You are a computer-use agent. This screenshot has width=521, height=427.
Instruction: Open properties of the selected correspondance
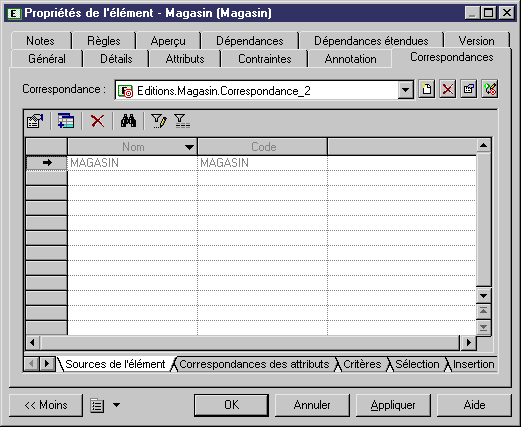(469, 89)
